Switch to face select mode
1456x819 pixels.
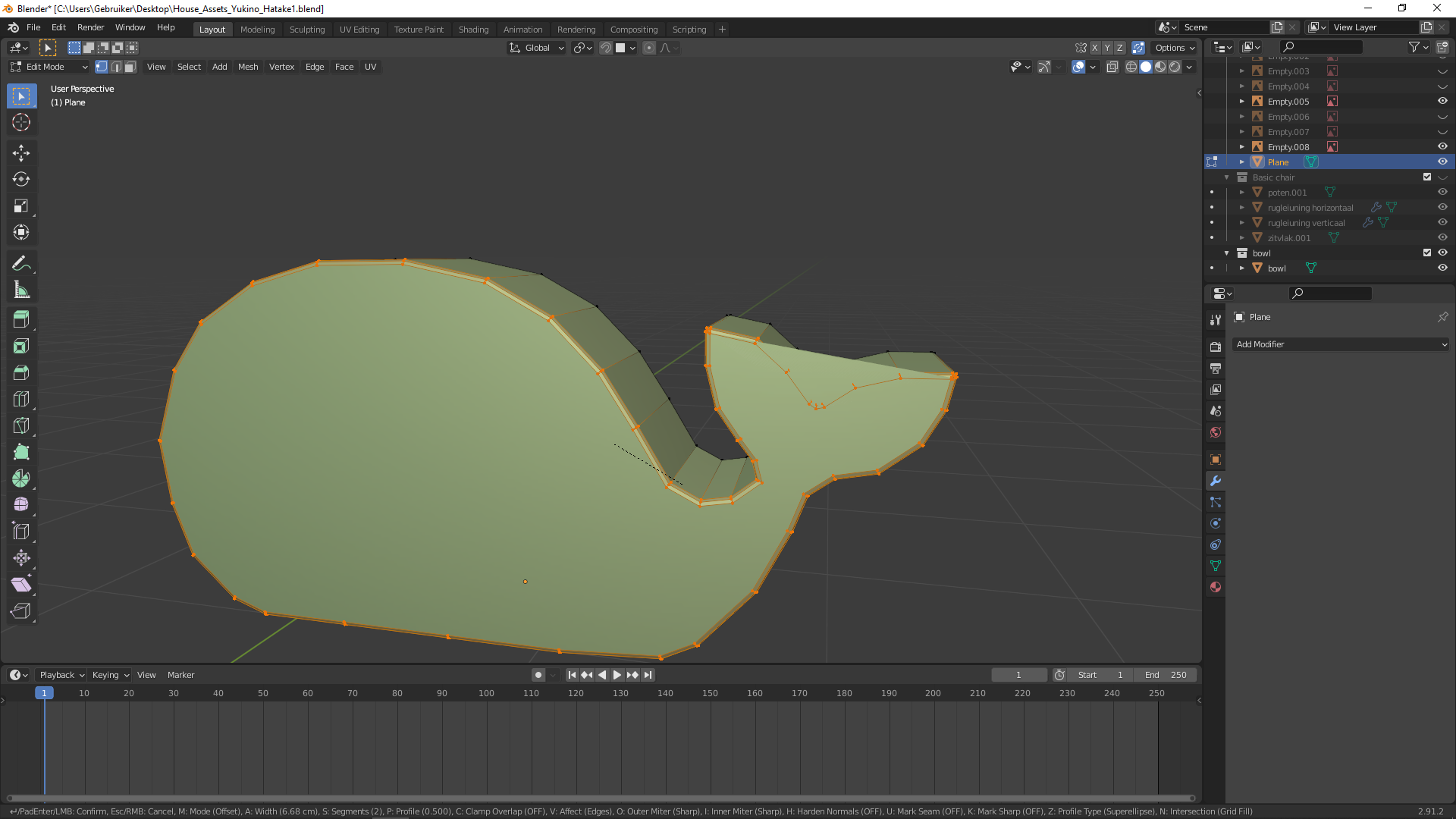click(130, 67)
